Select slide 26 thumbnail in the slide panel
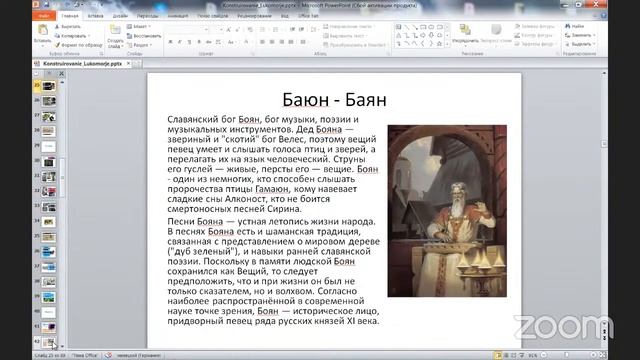Screen dimensions: 640x360 point(49,101)
